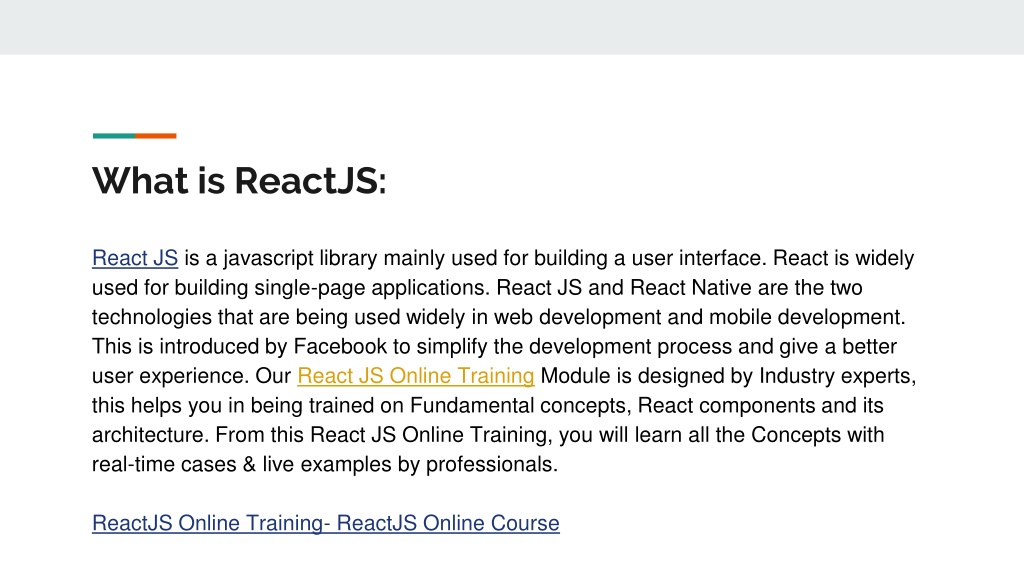Click the 'What is ReactJS:' heading
The image size is (1024, 576).
pos(239,181)
